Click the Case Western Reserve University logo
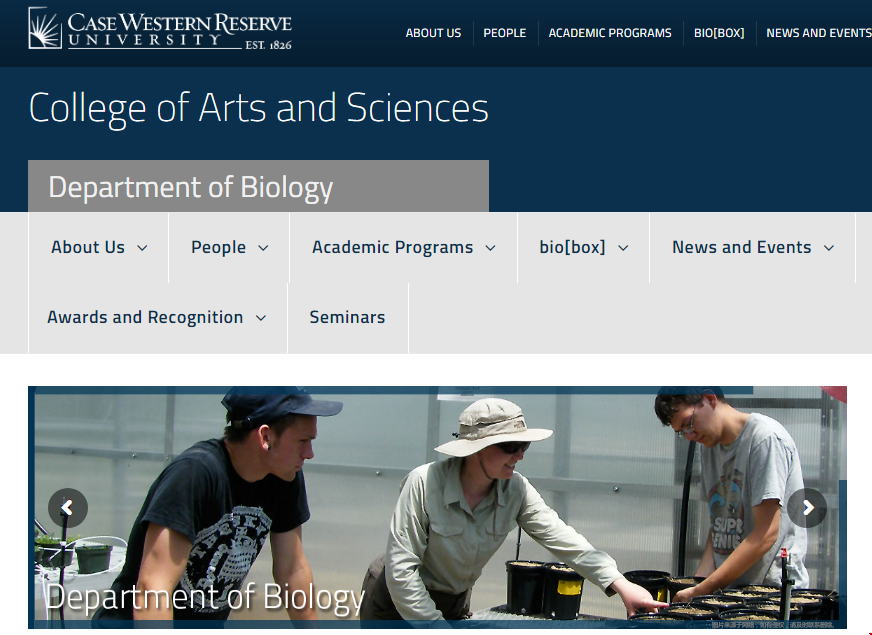The width and height of the screenshot is (872, 635). click(160, 29)
